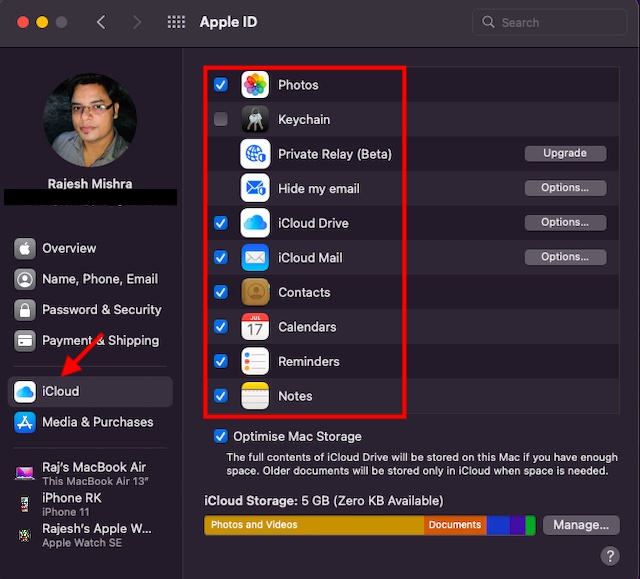Focus the Search input field
The width and height of the screenshot is (640, 579).
coord(549,22)
